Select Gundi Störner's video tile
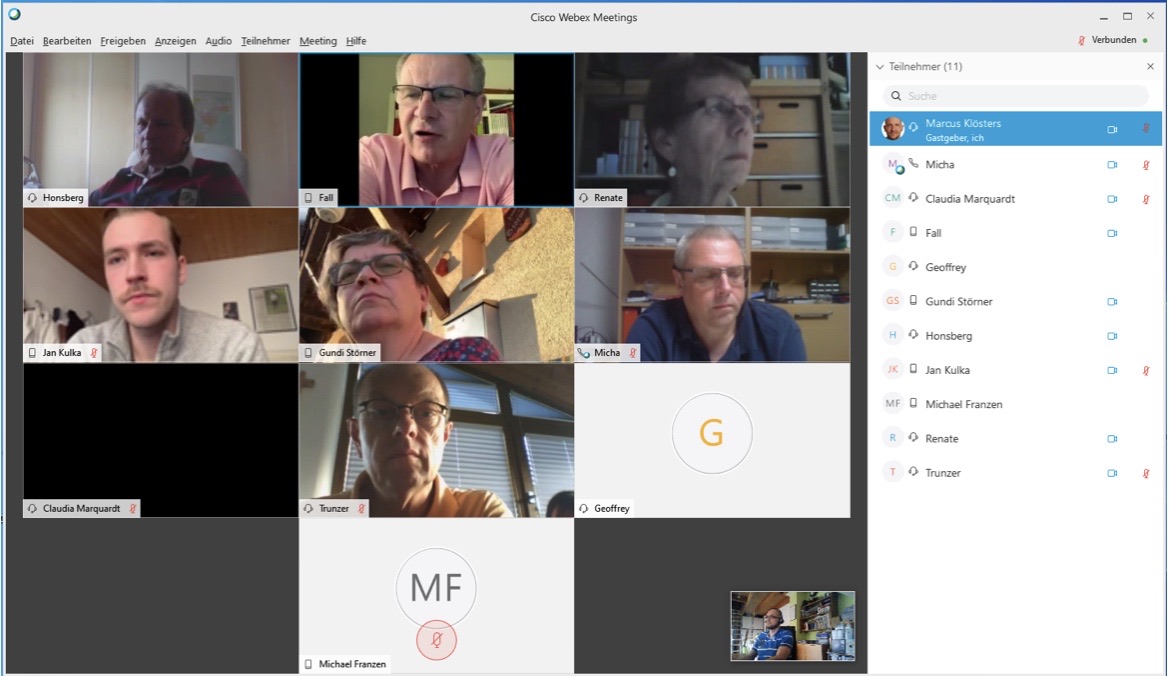 coord(437,285)
